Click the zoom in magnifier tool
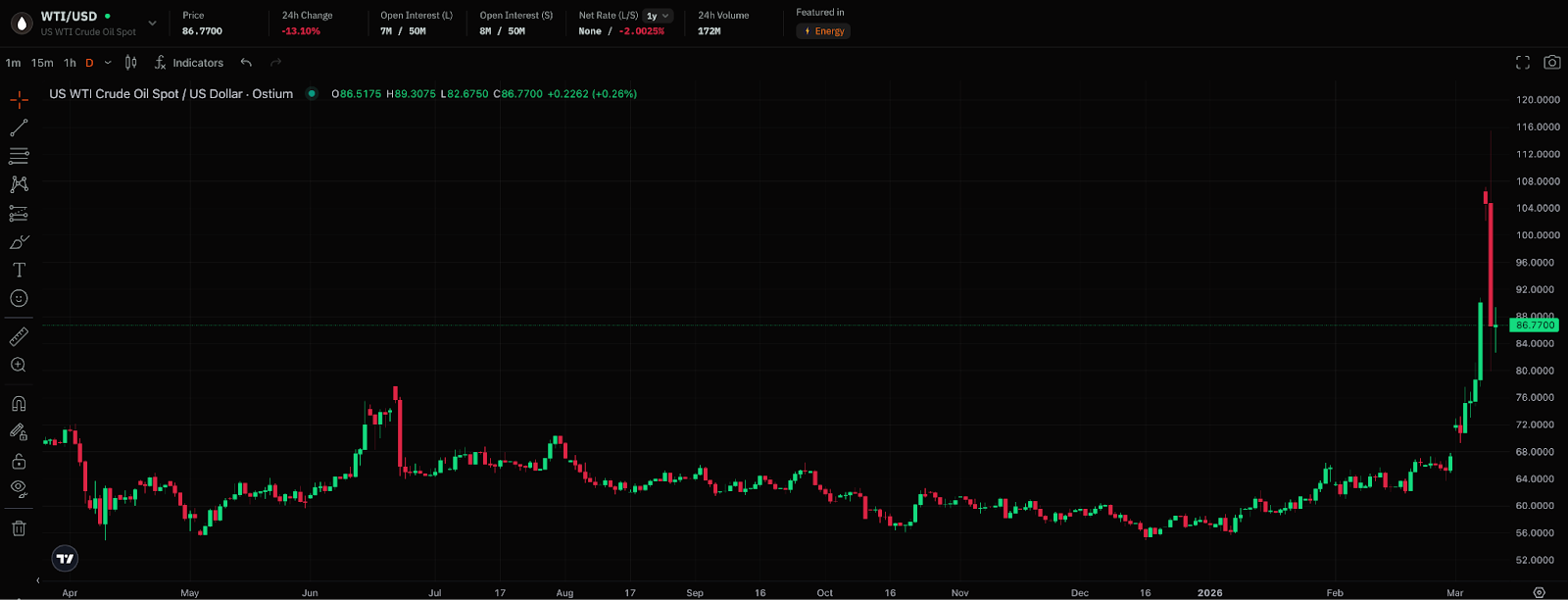 [x=19, y=365]
